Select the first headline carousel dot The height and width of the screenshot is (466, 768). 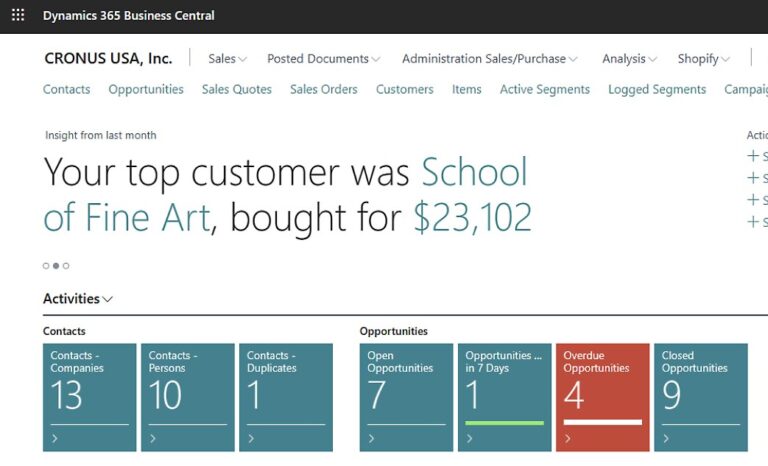(46, 266)
